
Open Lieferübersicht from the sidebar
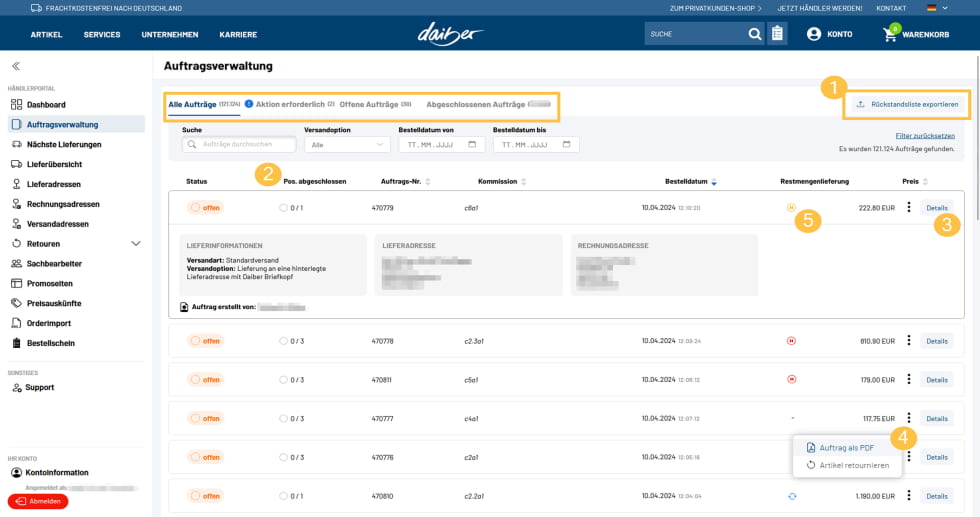(x=47, y=164)
